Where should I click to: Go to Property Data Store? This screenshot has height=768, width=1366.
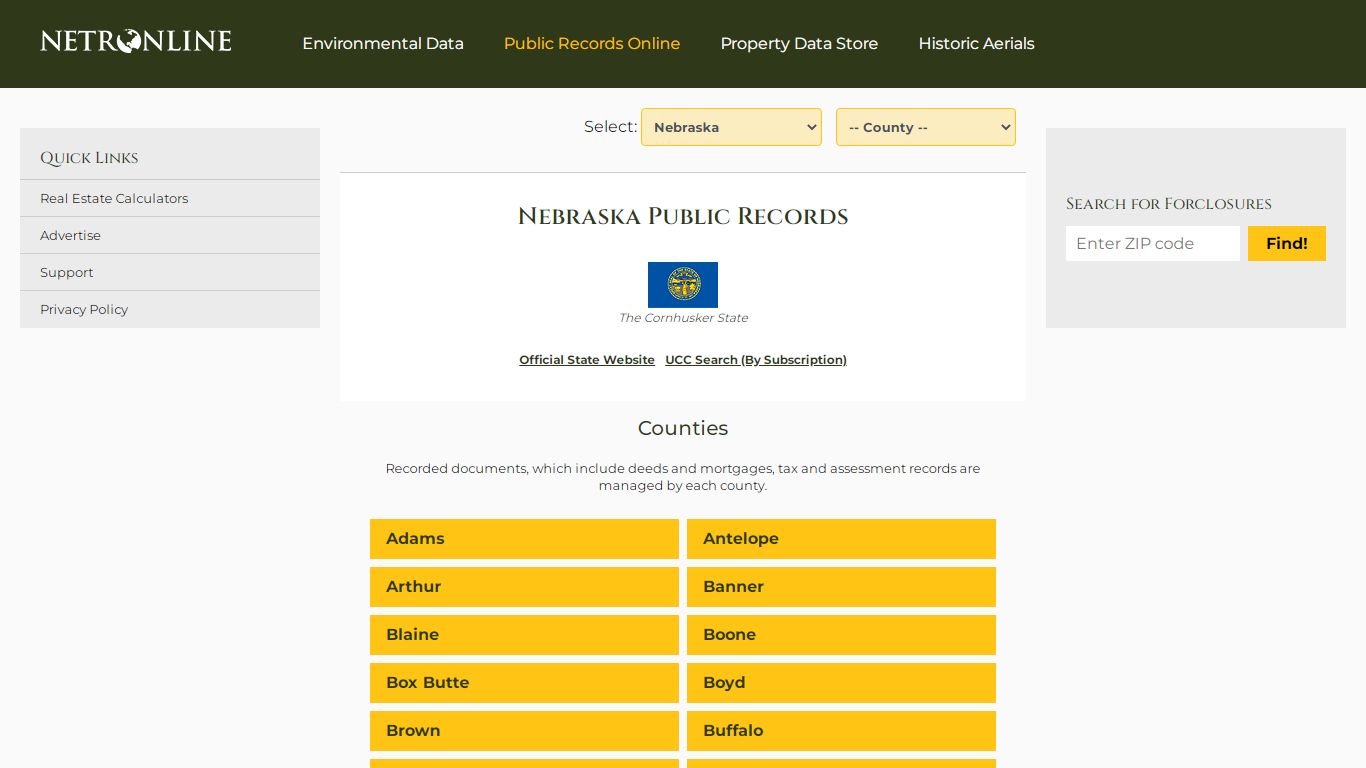pyautogui.click(x=799, y=43)
